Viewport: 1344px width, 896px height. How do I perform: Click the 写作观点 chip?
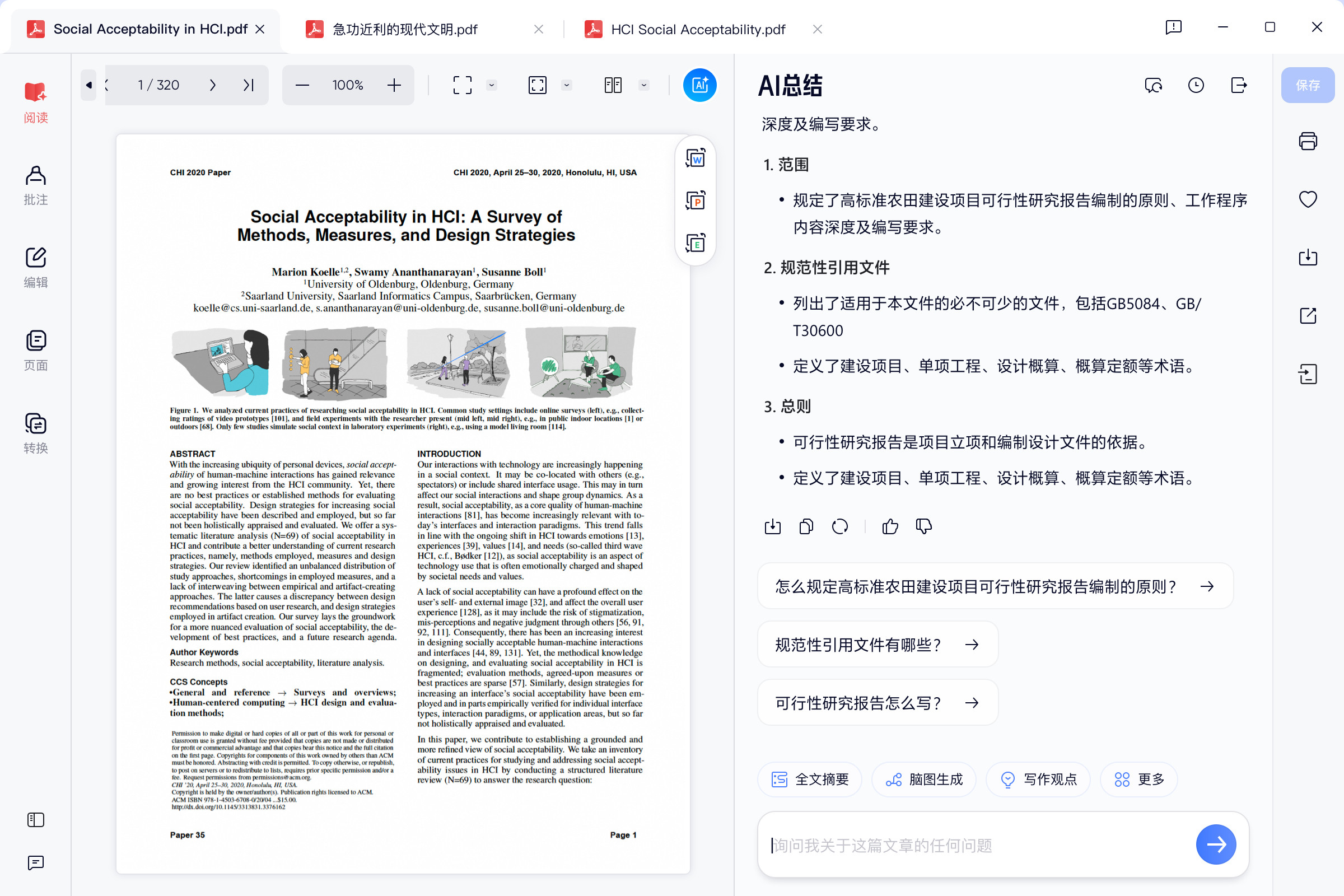click(1038, 780)
